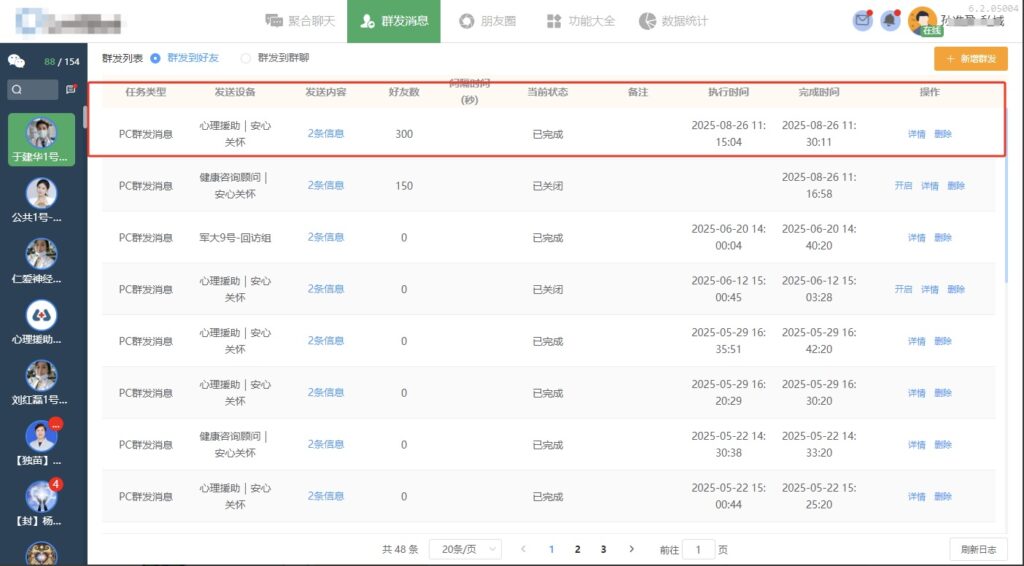Select the 群发到好友 radio option
Screen dimensions: 1024x566
(x=155, y=59)
